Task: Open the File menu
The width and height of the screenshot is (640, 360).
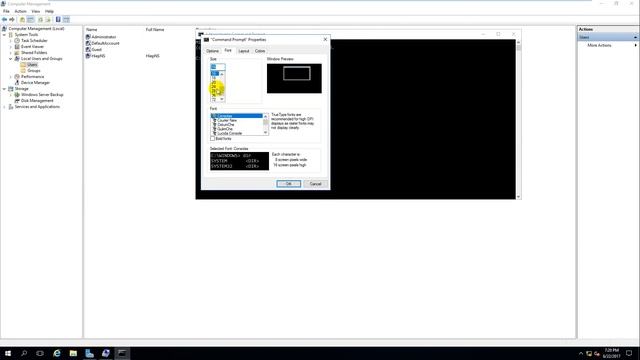Action: pos(6,11)
